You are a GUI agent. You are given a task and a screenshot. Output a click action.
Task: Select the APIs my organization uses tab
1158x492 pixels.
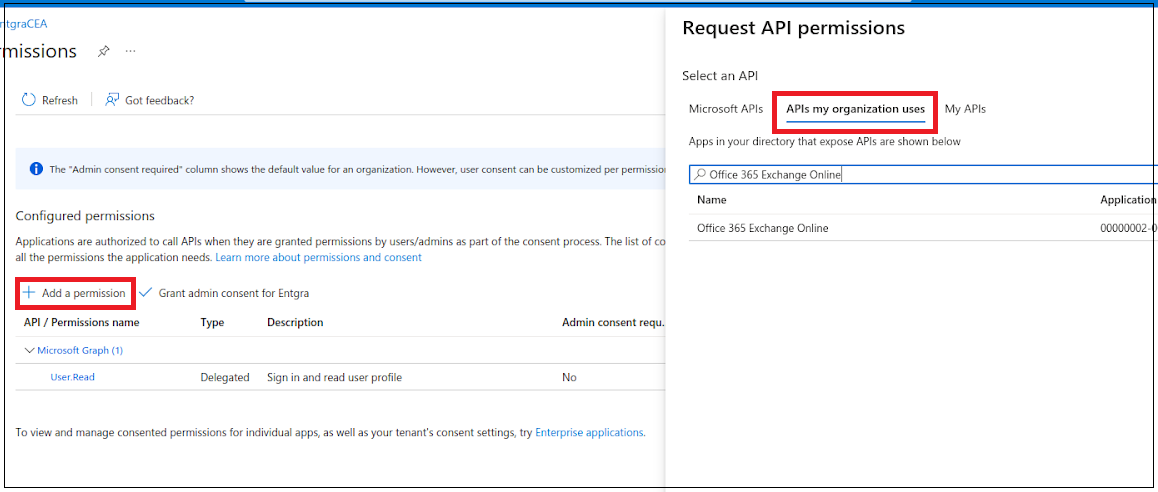855,109
